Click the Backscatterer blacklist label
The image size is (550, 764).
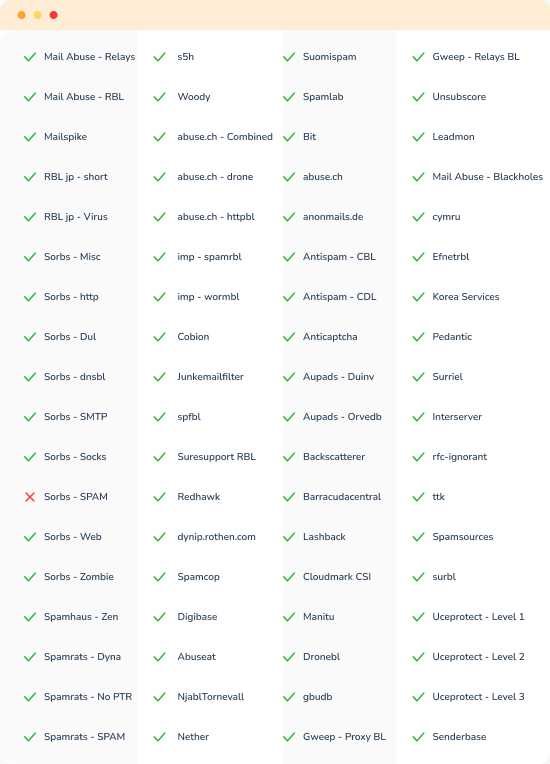[334, 457]
